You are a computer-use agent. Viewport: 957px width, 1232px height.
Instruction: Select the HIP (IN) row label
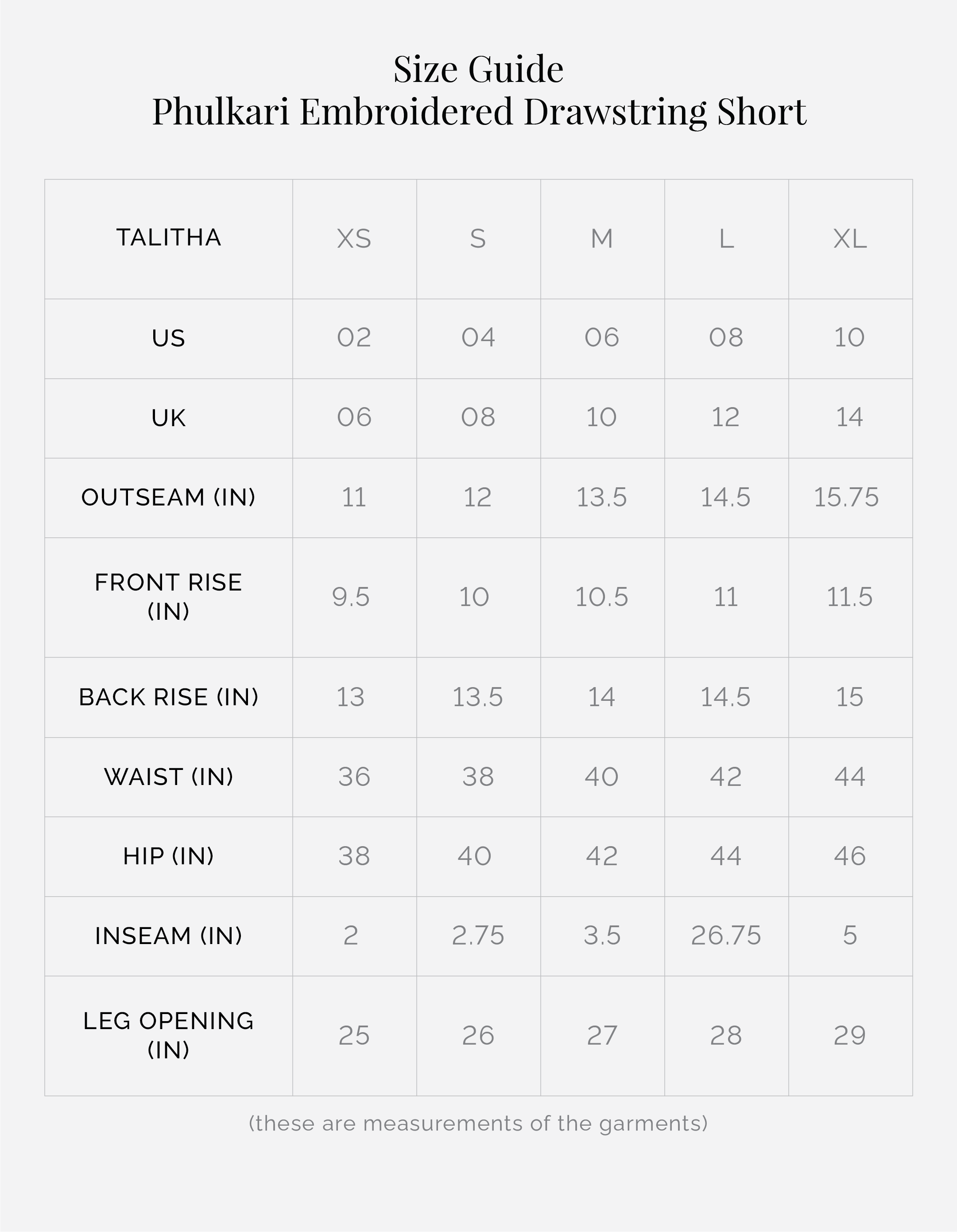[x=169, y=856]
